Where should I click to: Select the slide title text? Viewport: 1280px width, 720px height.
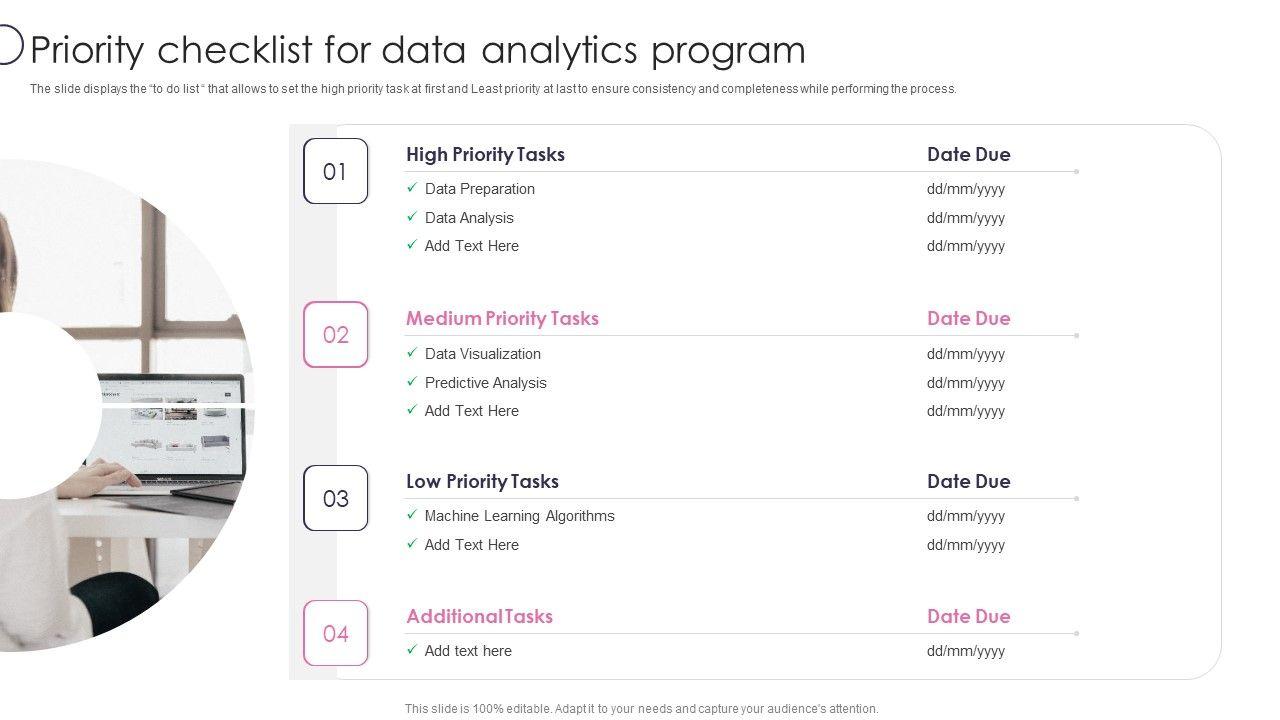click(418, 49)
